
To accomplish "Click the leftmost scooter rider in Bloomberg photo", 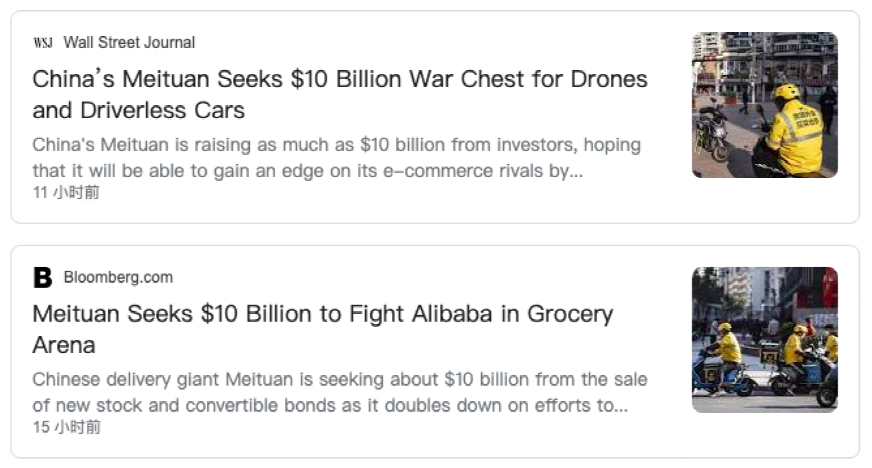I will coord(723,361).
